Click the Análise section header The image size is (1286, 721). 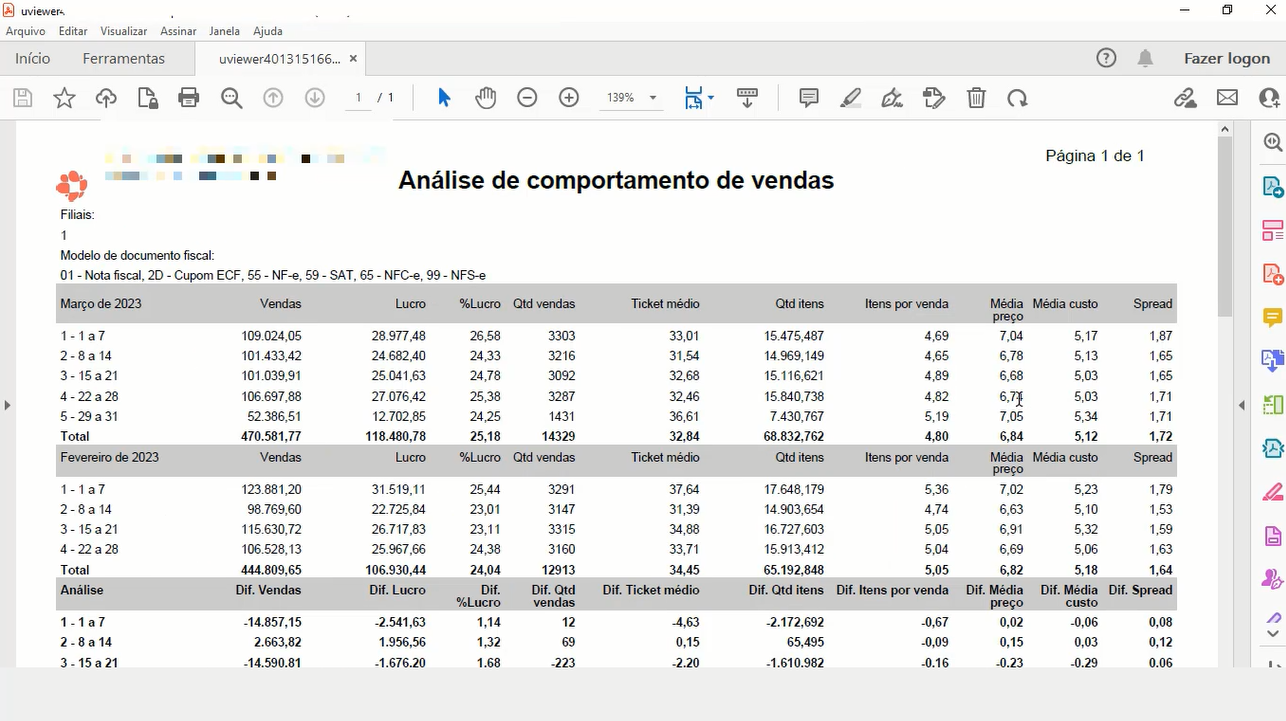[x=82, y=590]
